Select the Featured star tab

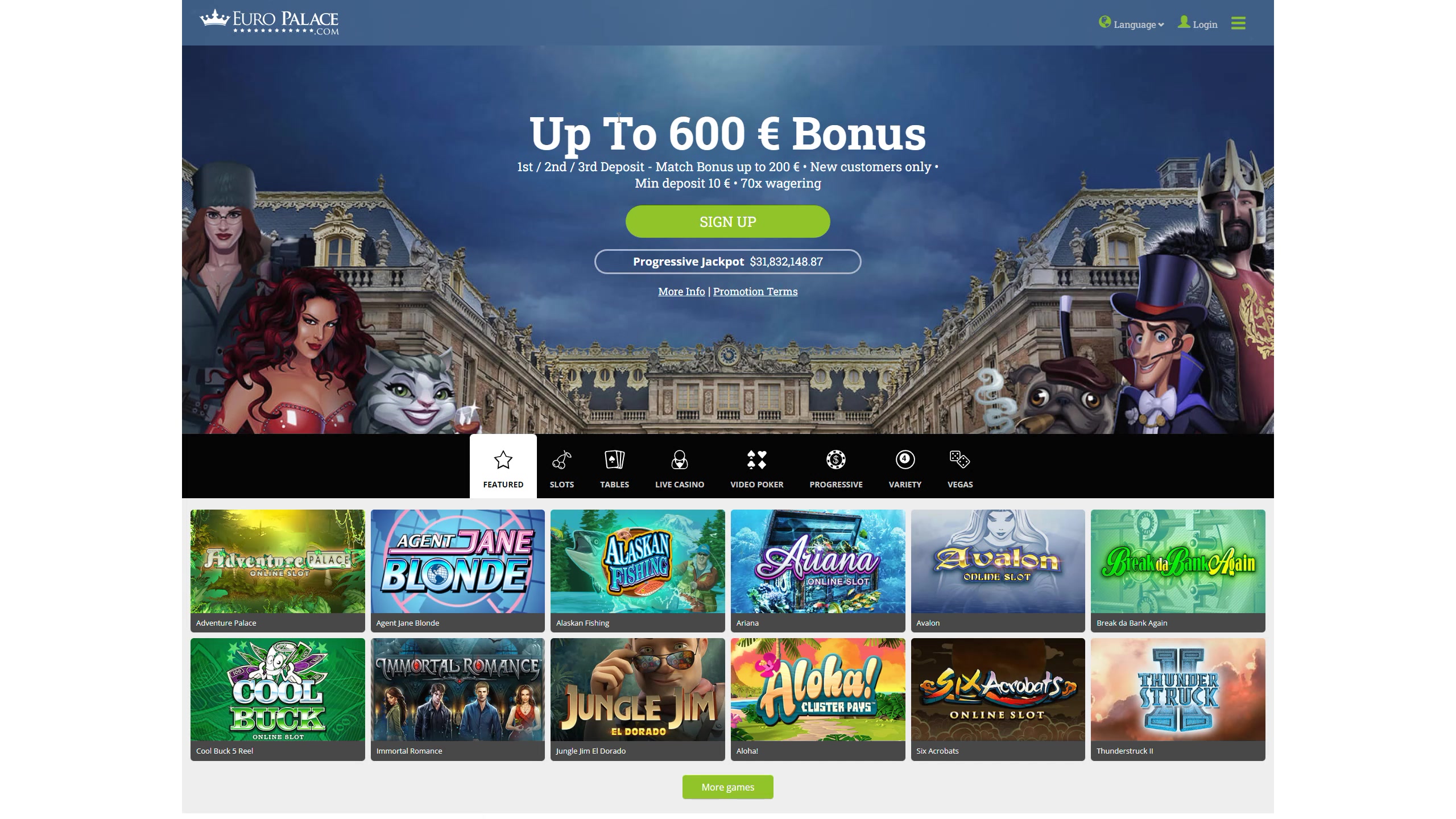[503, 466]
